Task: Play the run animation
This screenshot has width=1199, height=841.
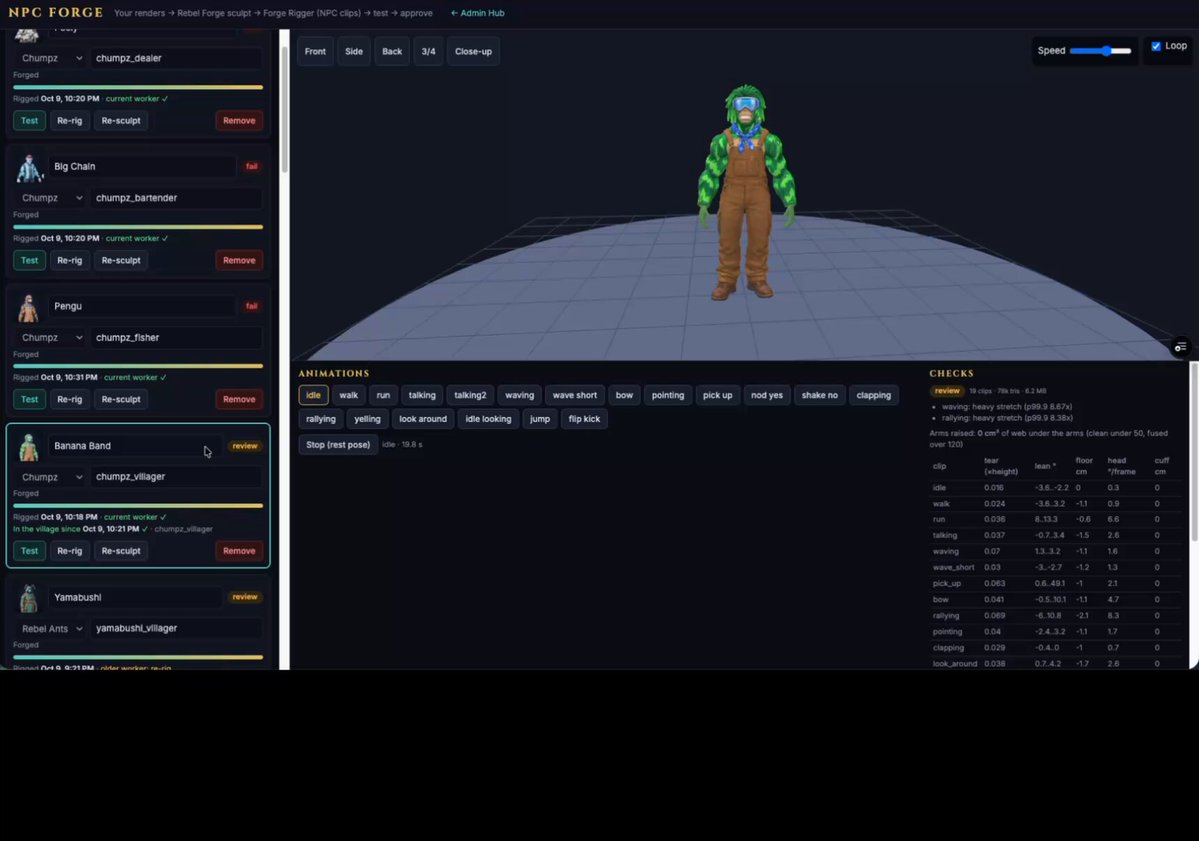Action: pos(383,395)
